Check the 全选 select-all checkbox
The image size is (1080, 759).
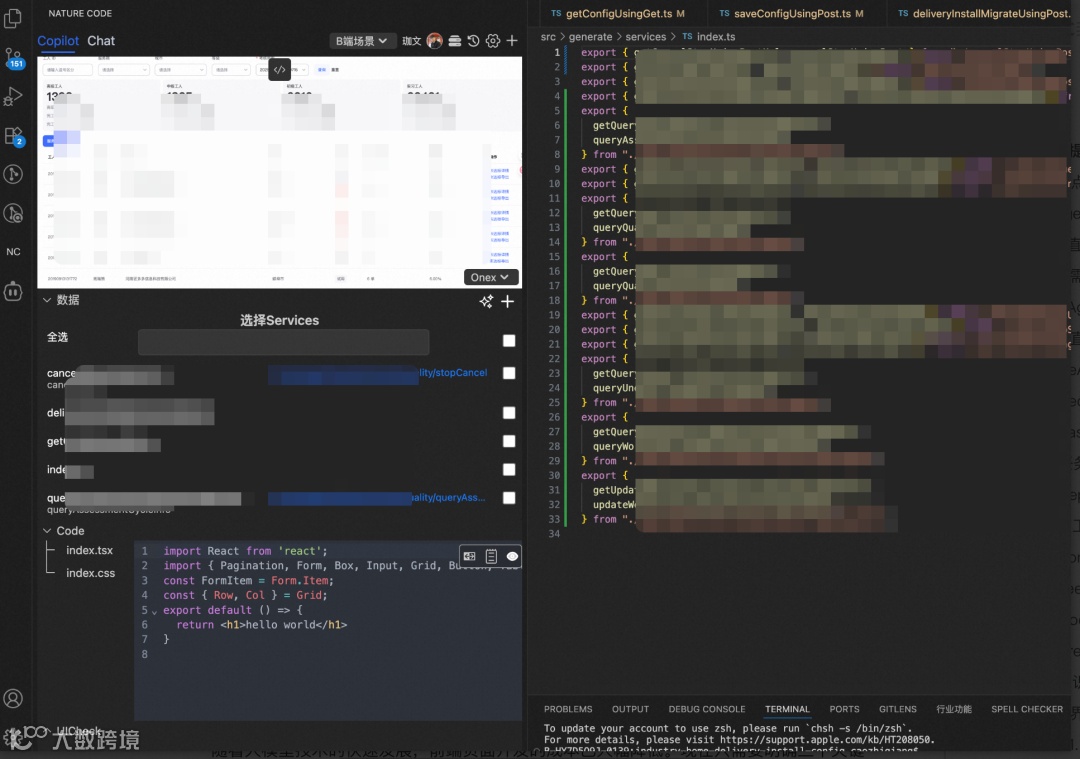509,340
